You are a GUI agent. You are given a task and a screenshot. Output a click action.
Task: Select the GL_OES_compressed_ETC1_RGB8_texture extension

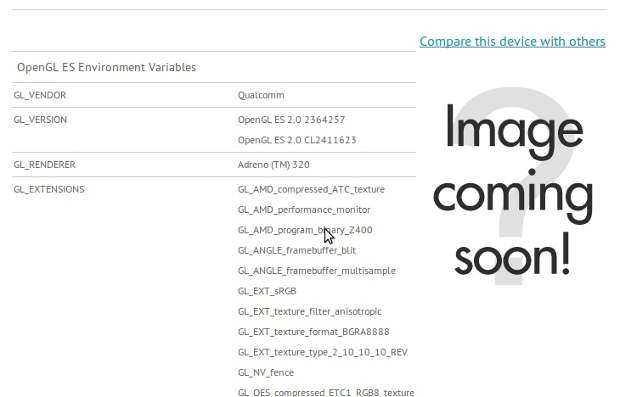(326, 393)
